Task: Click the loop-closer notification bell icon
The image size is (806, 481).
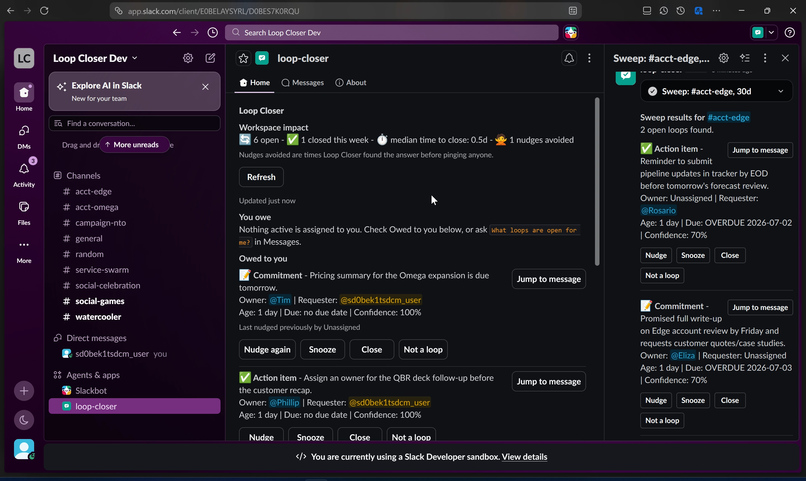Action: click(x=569, y=59)
